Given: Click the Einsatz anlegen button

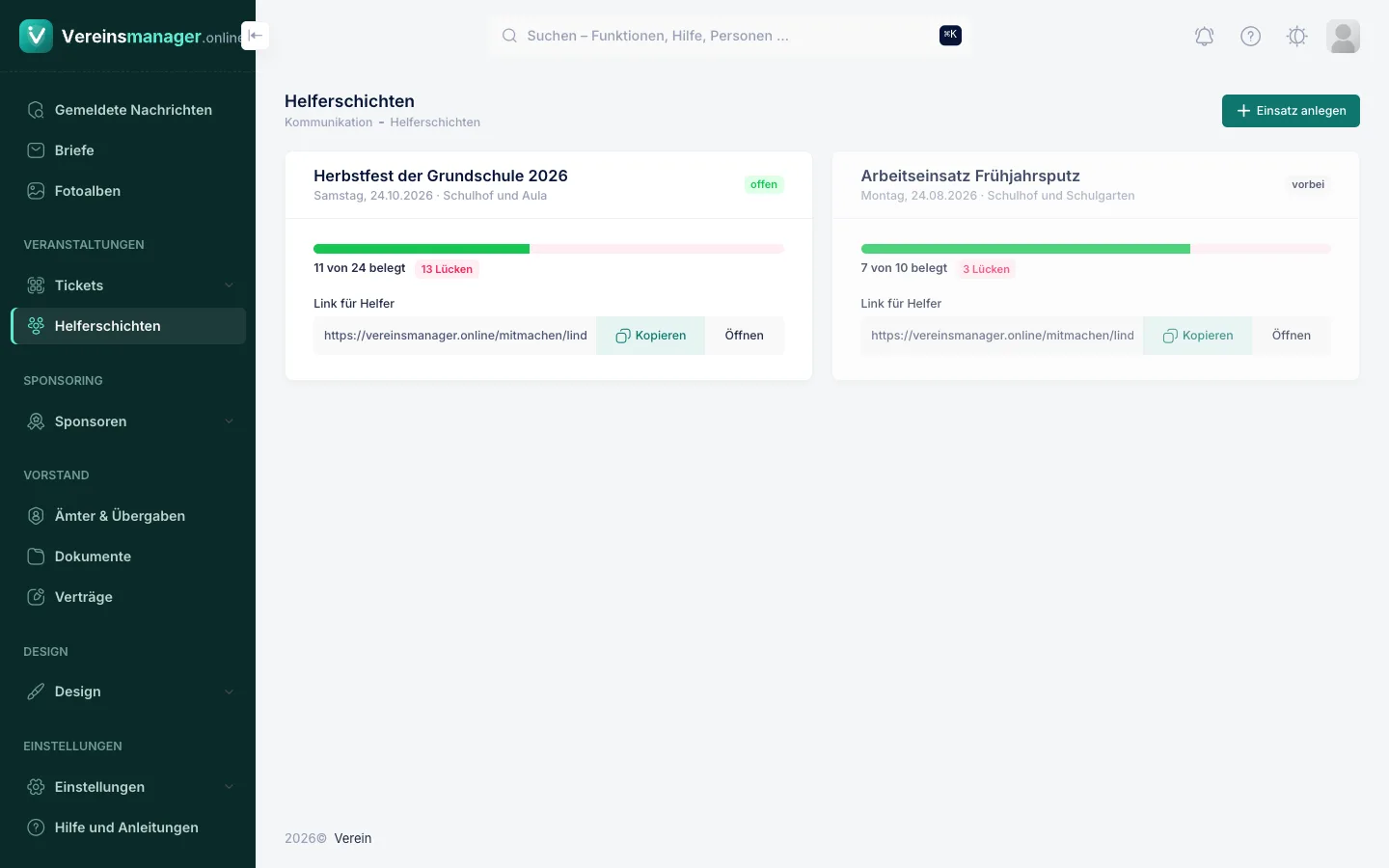Looking at the screenshot, I should [1291, 111].
